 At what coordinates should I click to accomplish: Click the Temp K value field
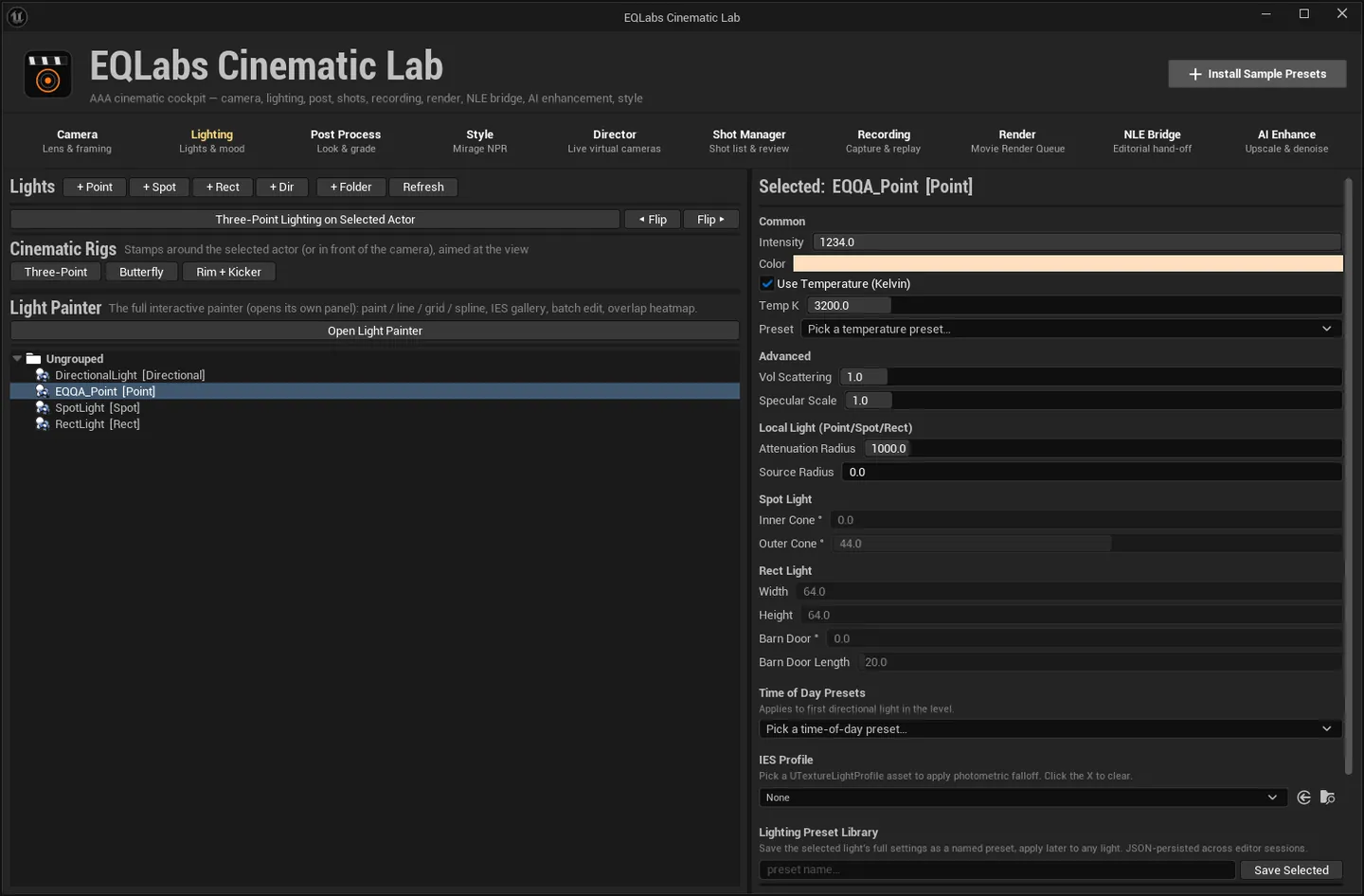click(x=1074, y=305)
